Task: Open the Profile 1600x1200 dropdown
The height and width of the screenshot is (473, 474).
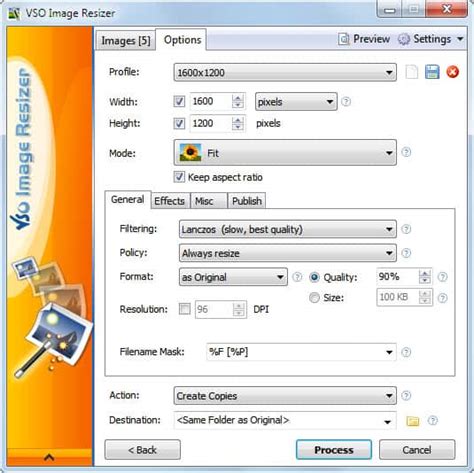Action: 285,72
